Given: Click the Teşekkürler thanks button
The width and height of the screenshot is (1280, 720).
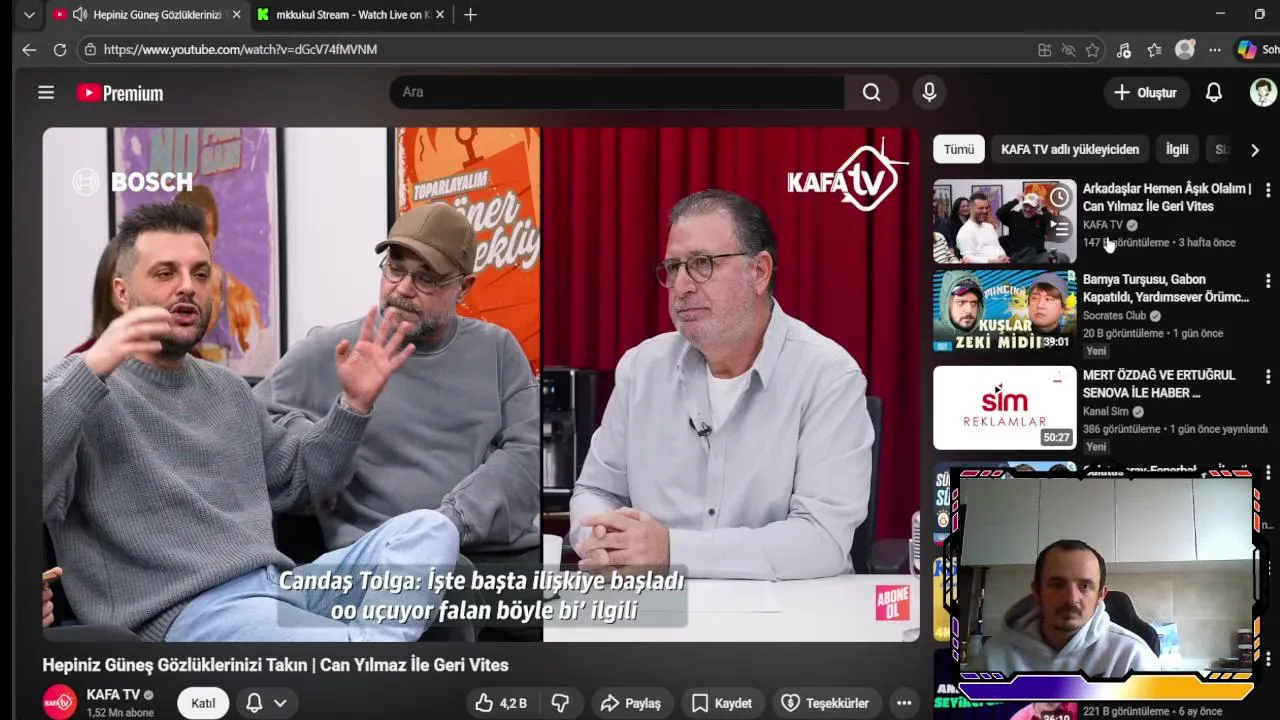Looking at the screenshot, I should pos(825,703).
